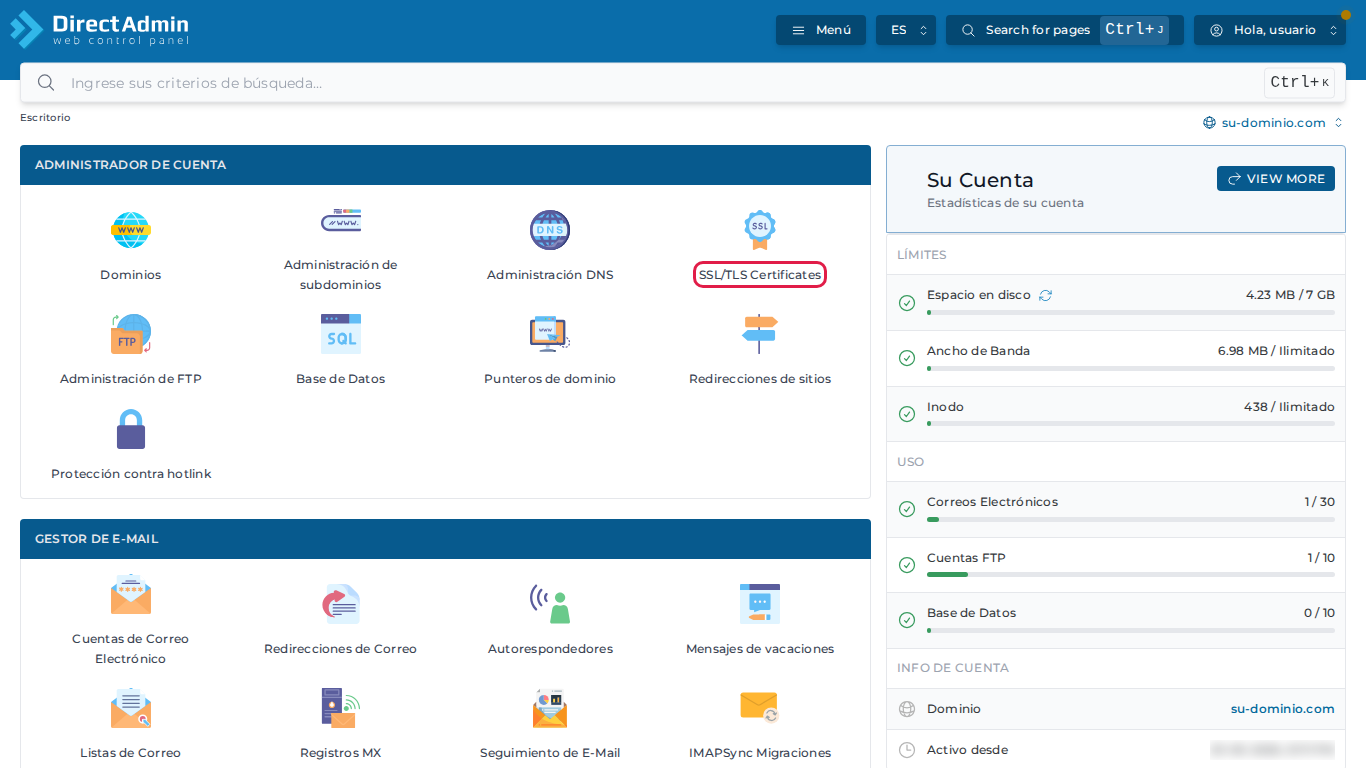Screen dimensions: 1366x768
Task: Open the IMAPSync Migraciones envelope icon
Action: [x=760, y=706]
